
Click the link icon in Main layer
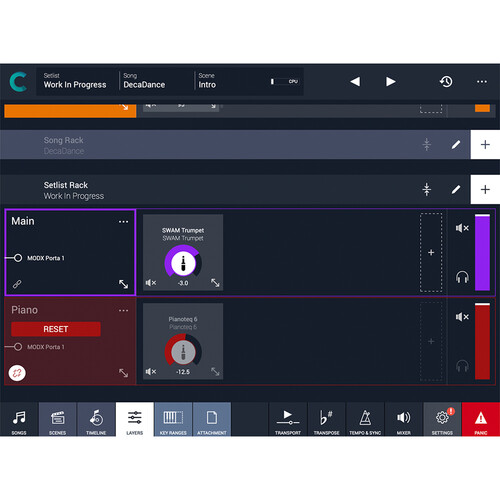(17, 284)
